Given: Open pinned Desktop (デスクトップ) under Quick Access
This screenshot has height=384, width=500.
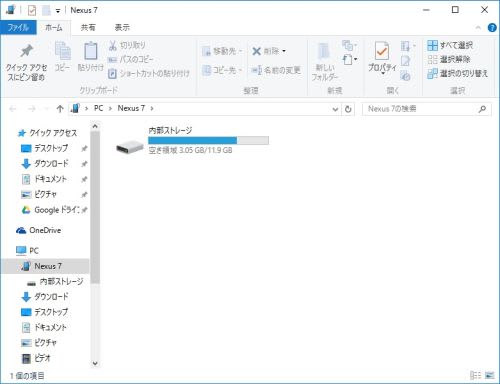Looking at the screenshot, I should [x=51, y=148].
